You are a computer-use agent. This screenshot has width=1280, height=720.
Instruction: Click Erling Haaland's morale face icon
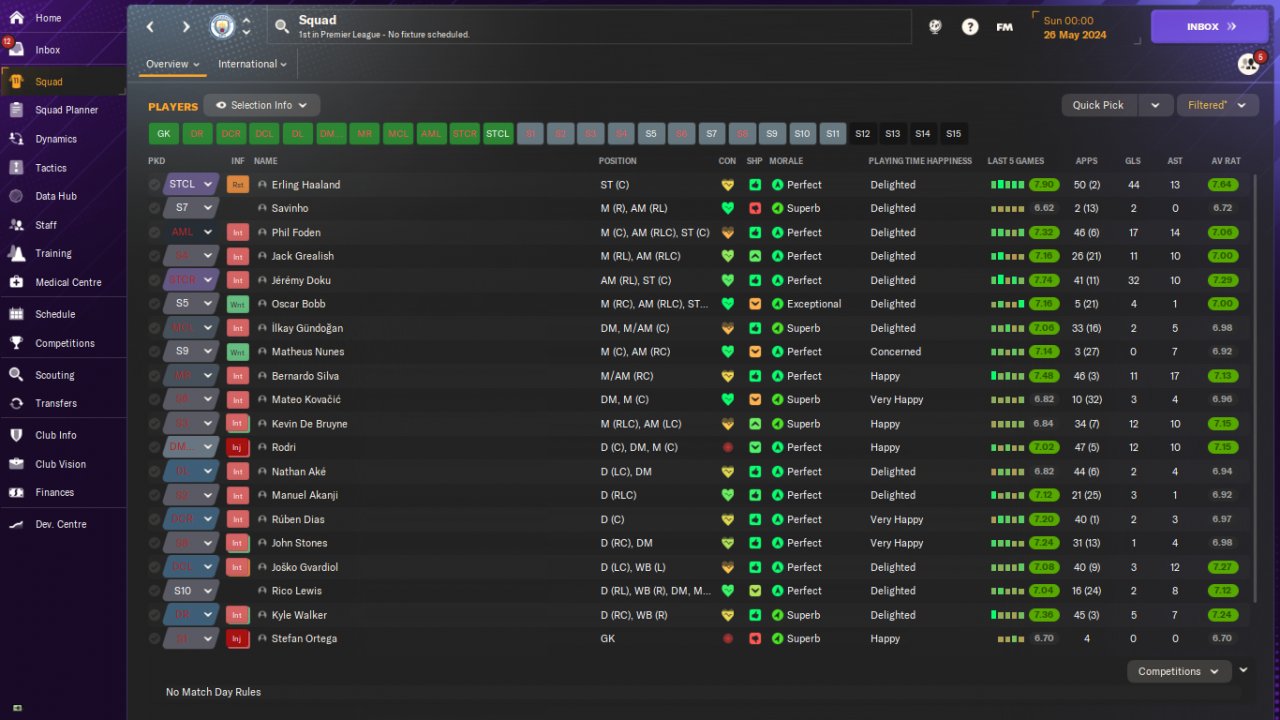click(x=777, y=185)
